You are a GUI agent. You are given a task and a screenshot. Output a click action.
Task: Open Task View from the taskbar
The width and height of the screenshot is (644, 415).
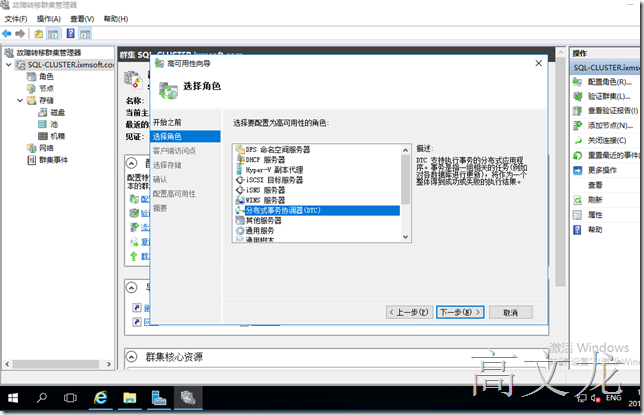(x=70, y=398)
